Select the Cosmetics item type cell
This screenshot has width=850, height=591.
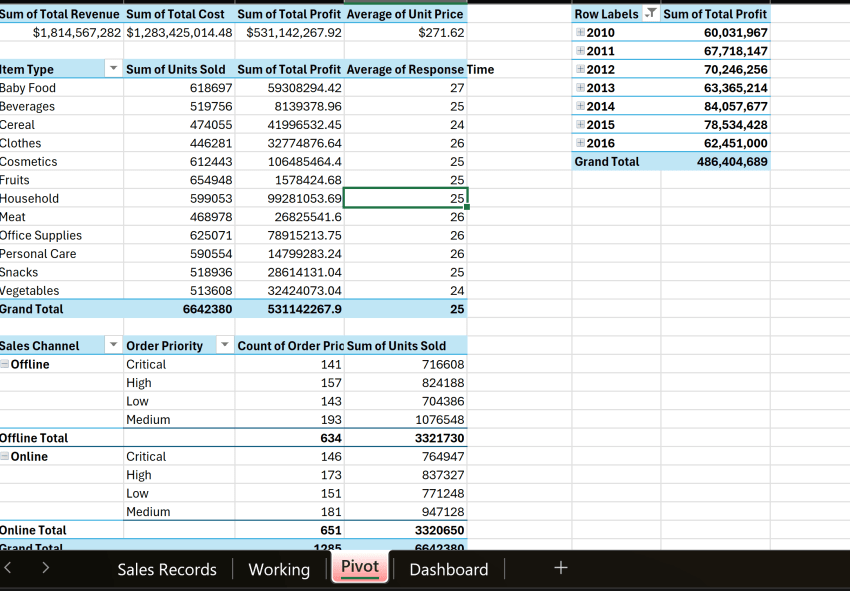tap(61, 162)
